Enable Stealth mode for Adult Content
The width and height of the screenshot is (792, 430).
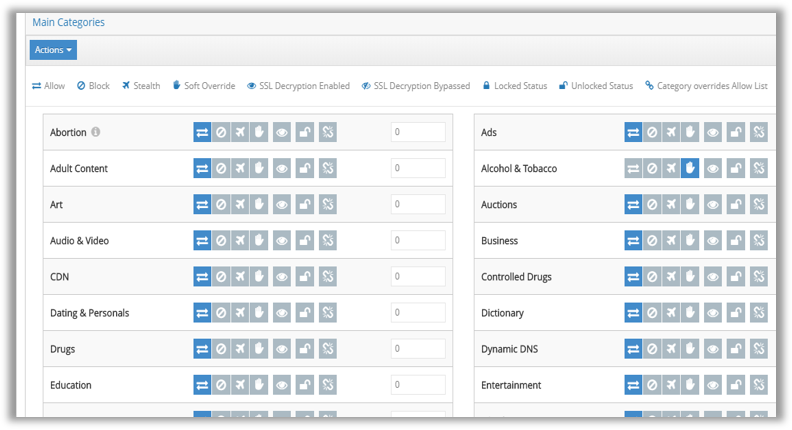(240, 168)
